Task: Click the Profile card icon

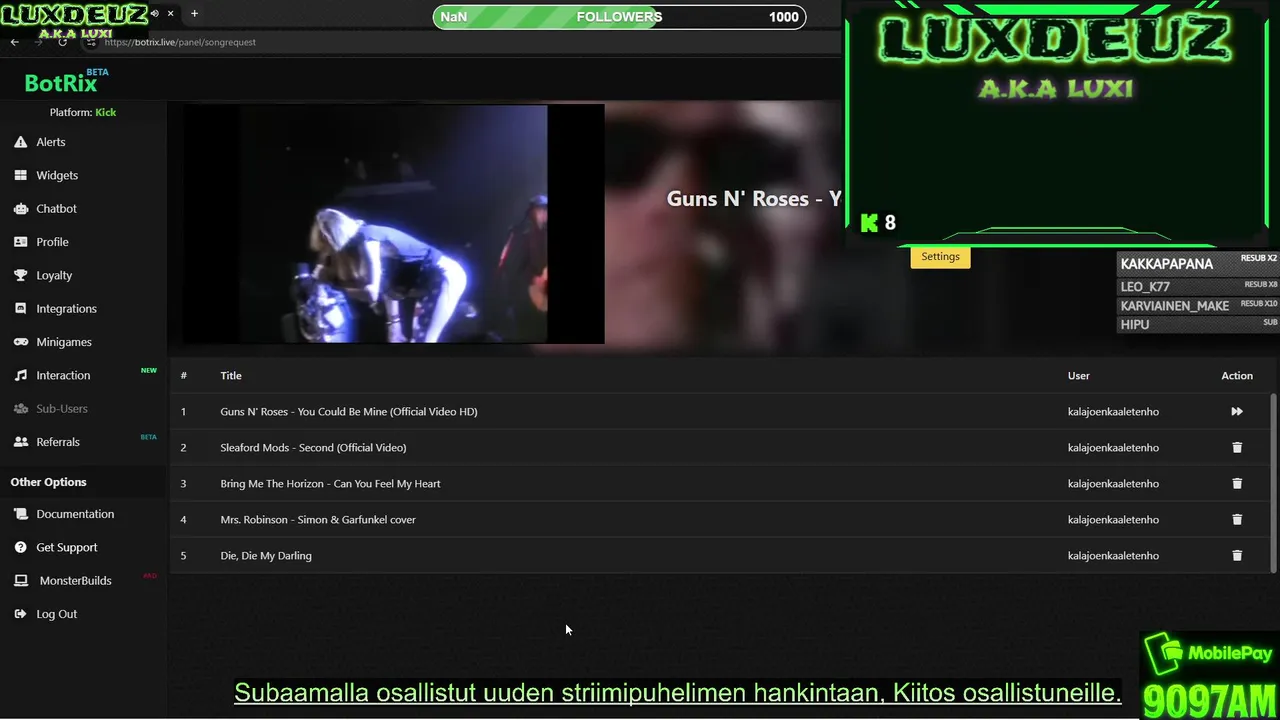Action: (x=20, y=242)
